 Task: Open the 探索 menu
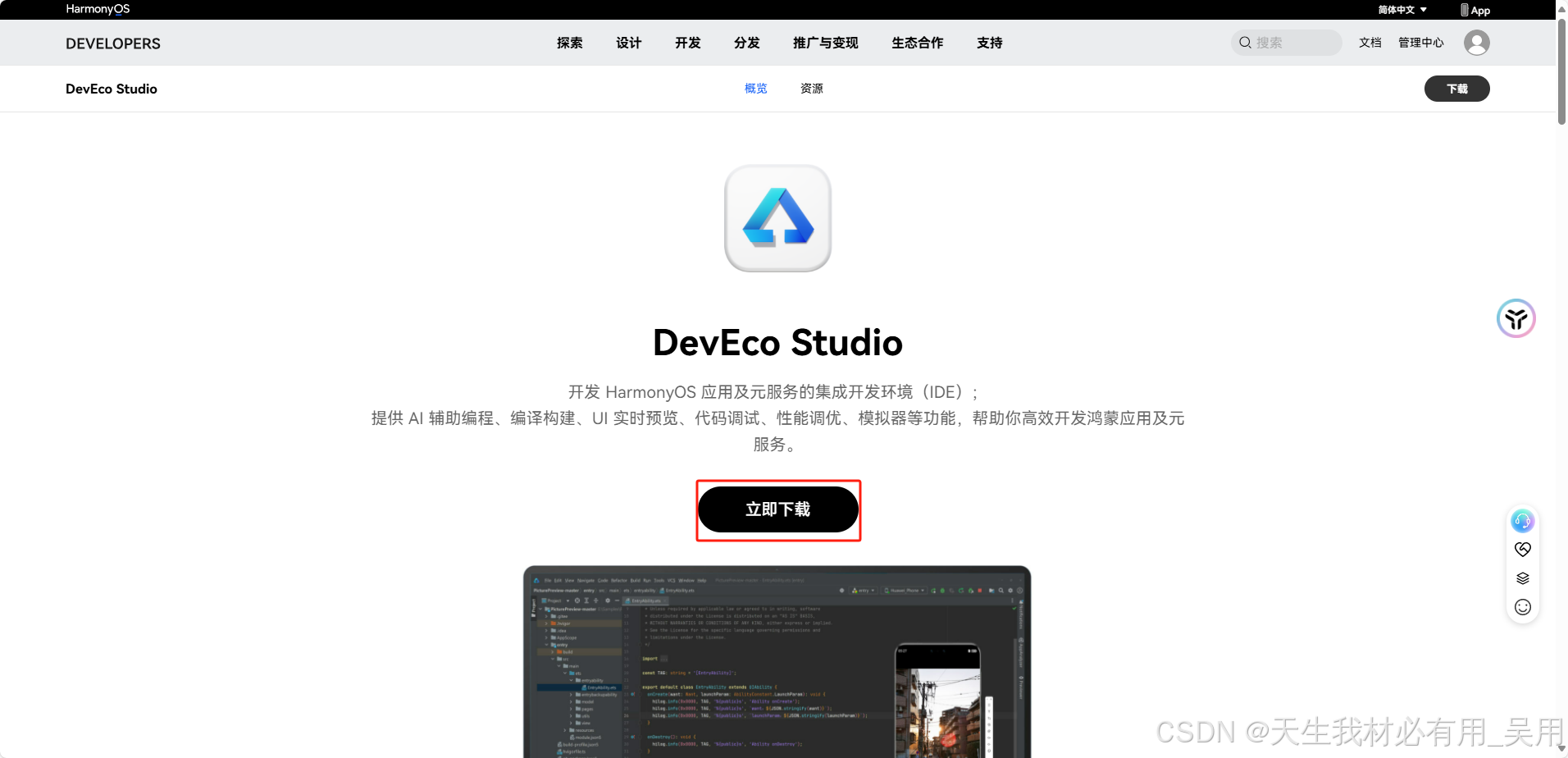[x=570, y=43]
